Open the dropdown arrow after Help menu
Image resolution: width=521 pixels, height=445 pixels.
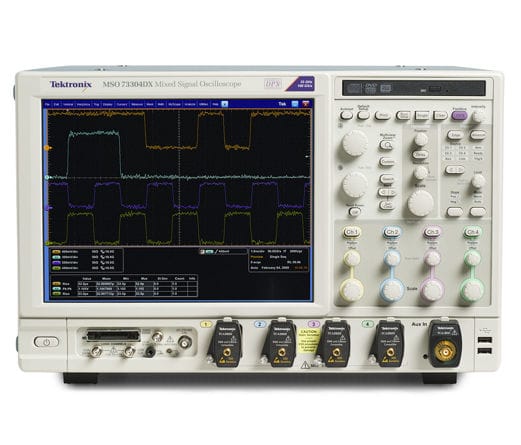(225, 104)
